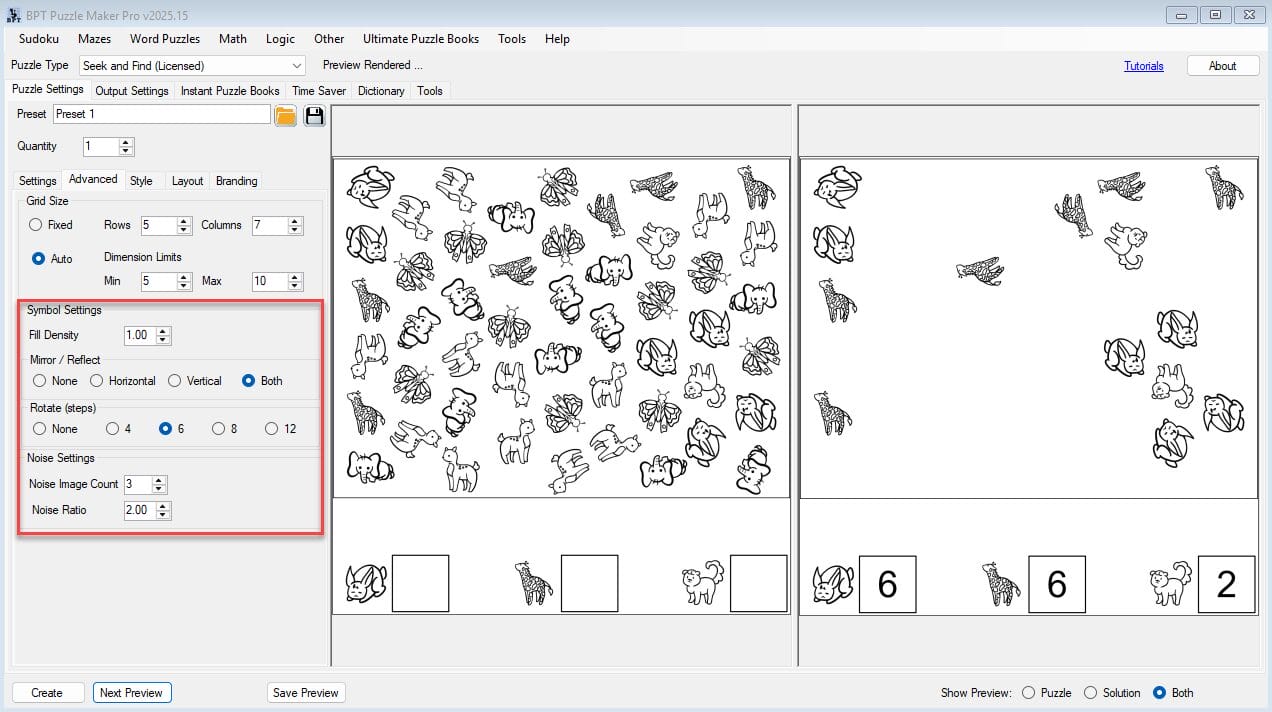Expand the Puzzle Type dropdown
1272x712 pixels.
[297, 66]
